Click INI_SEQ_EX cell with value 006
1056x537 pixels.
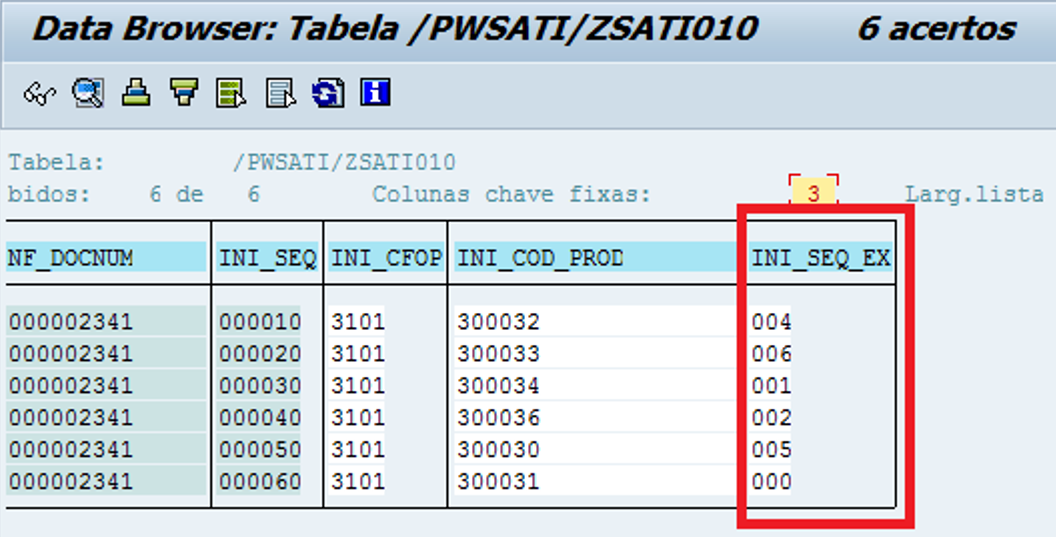point(771,354)
